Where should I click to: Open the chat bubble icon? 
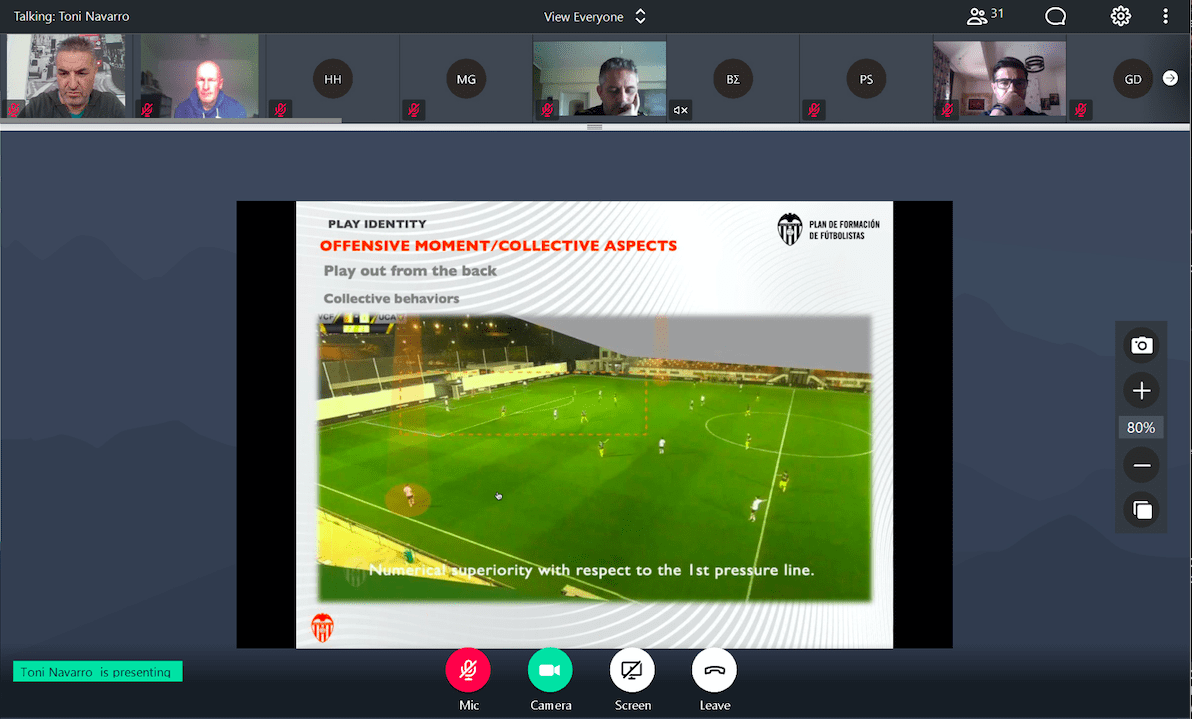pyautogui.click(x=1055, y=16)
